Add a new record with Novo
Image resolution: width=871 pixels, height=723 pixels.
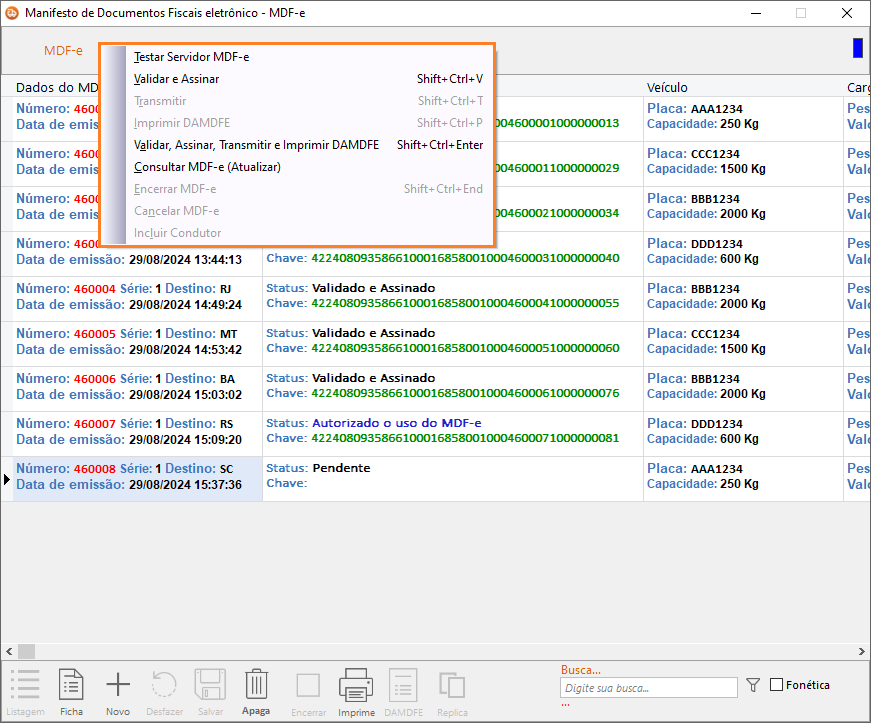118,687
